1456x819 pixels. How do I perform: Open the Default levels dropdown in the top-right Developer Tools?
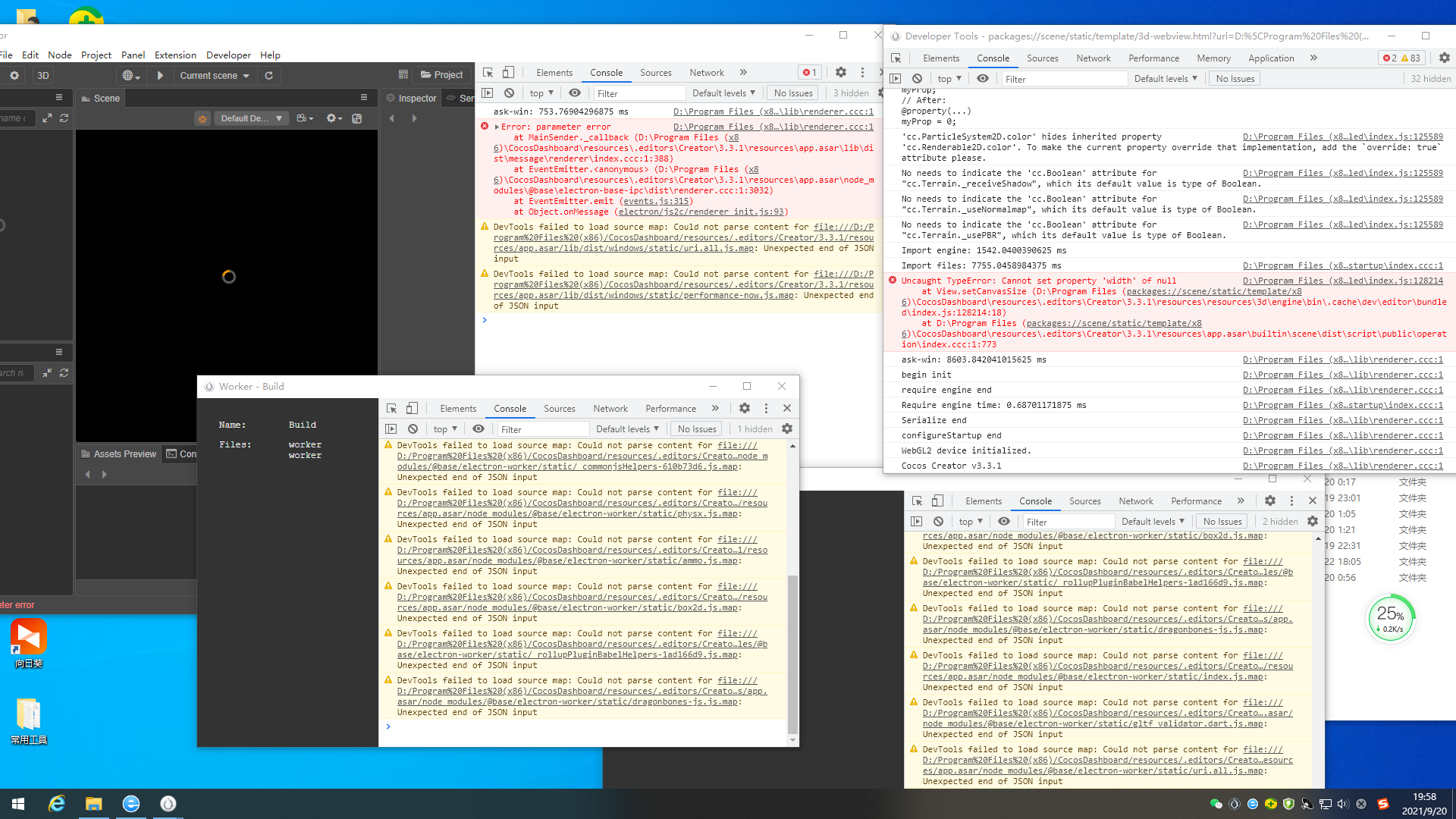[1166, 78]
